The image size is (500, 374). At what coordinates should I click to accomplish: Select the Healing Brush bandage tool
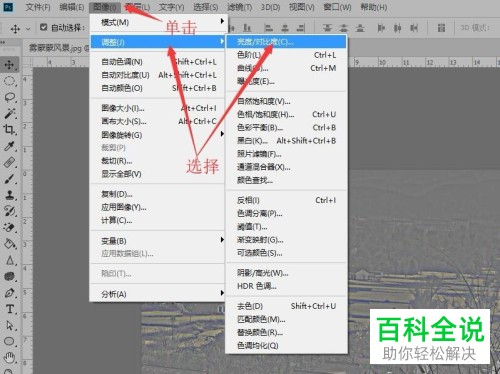[10, 162]
